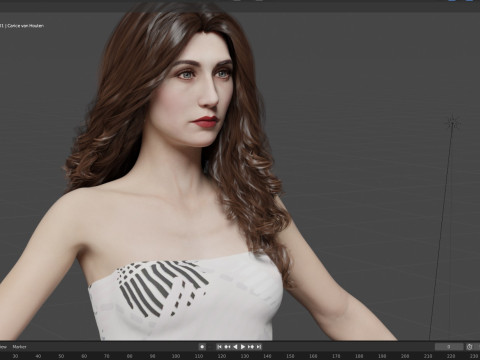Screen dimensions: 480x360
Task: Toggle the auto keying record button
Action: (202, 347)
